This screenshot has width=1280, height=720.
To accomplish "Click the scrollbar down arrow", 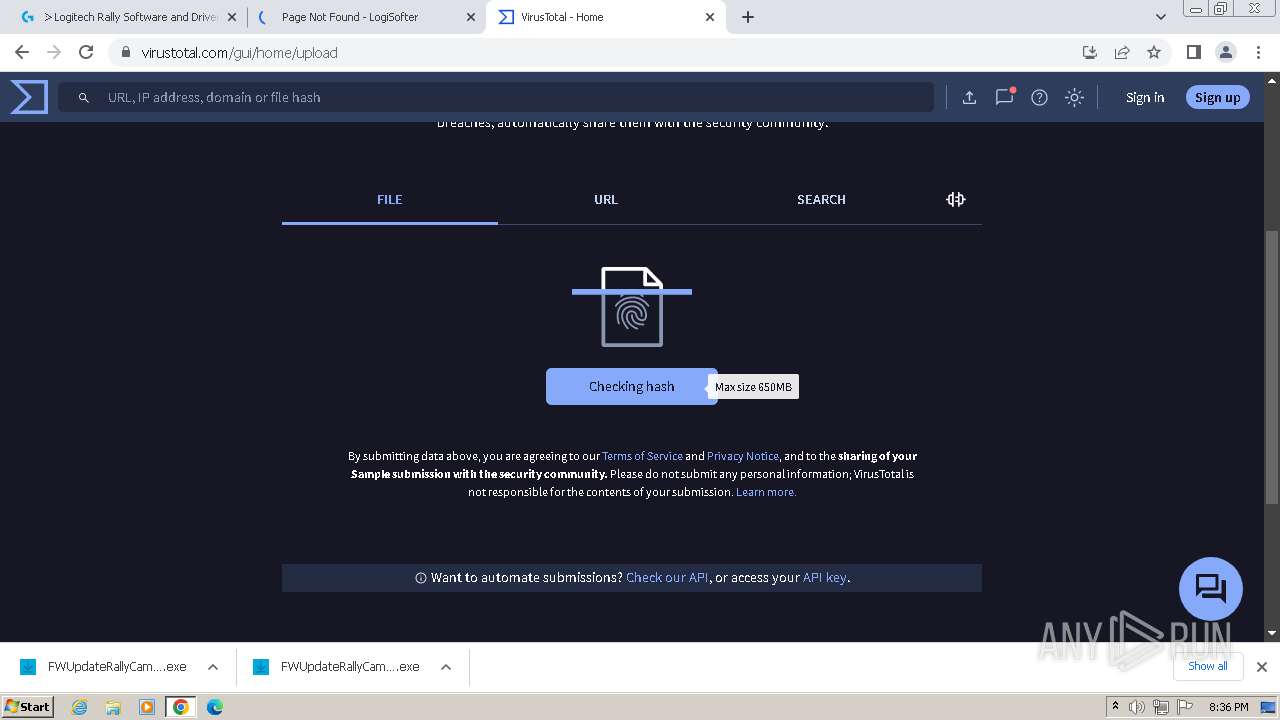I will [1272, 633].
